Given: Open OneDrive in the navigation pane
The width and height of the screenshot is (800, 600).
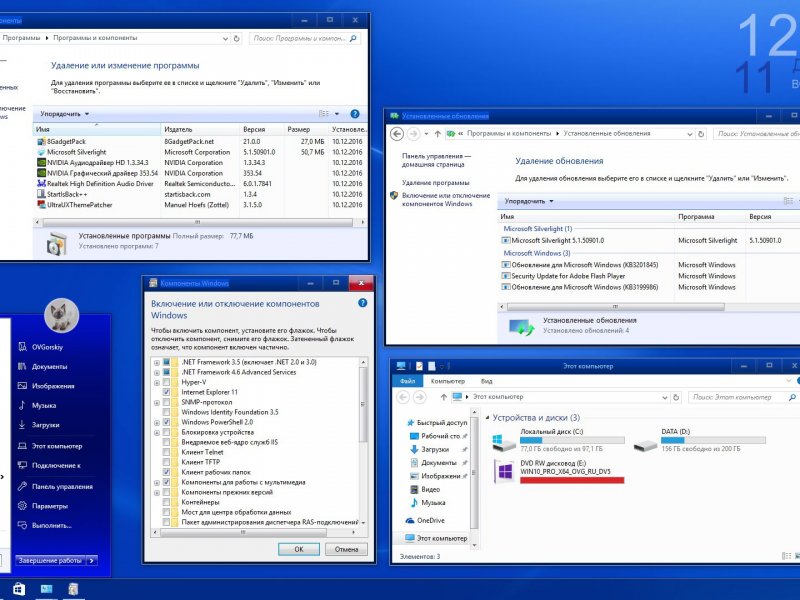Looking at the screenshot, I should point(425,520).
